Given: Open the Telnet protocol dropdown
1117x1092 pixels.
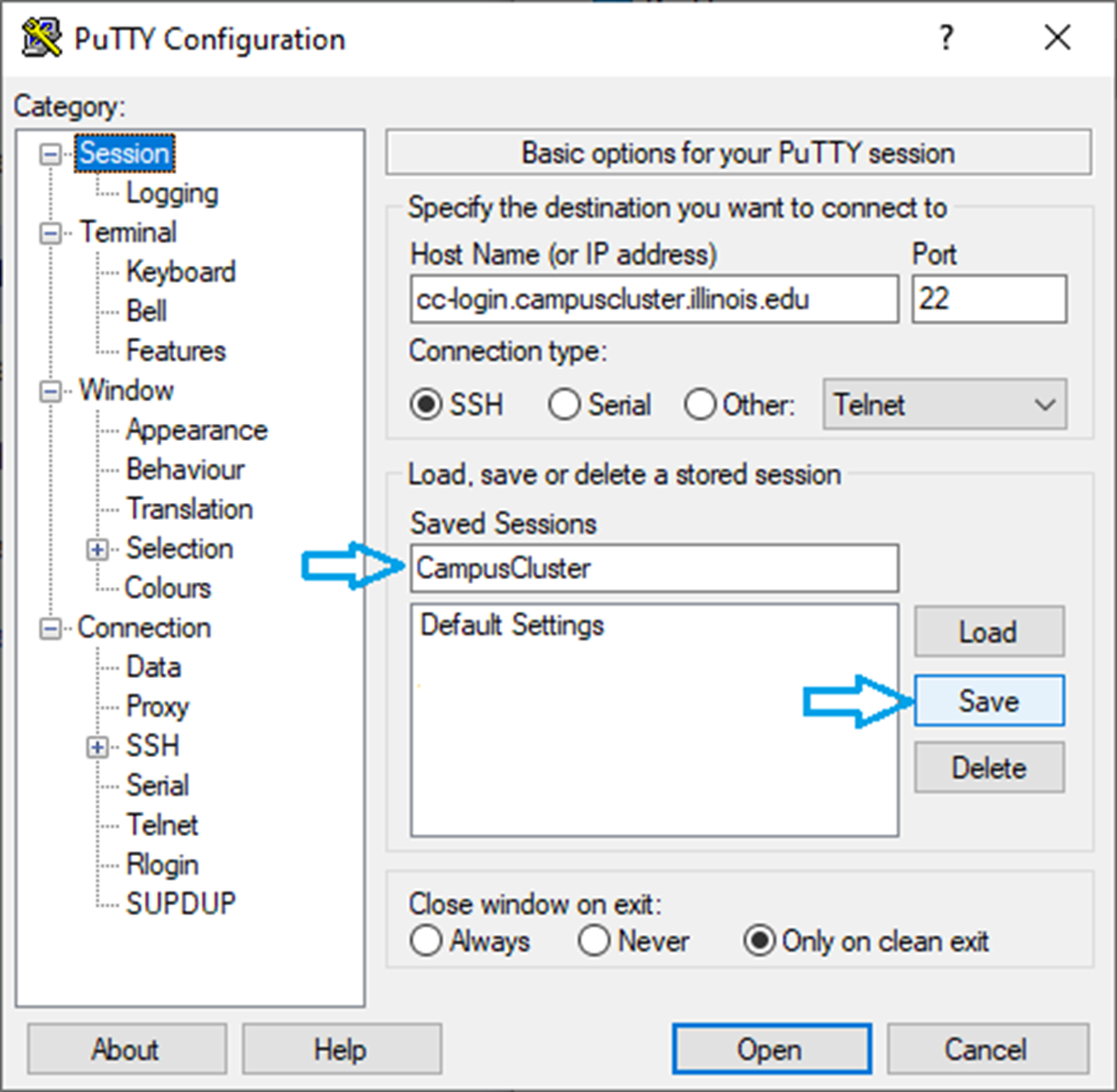Looking at the screenshot, I should coord(944,405).
